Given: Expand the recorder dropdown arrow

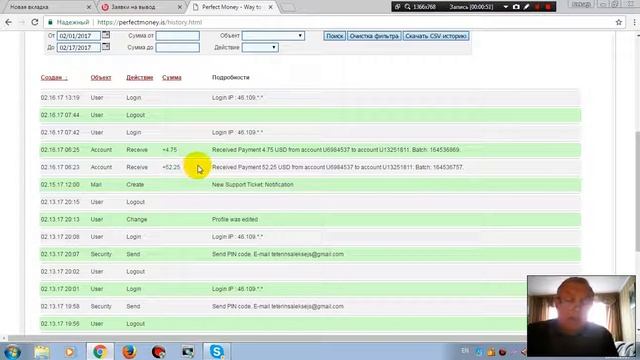Looking at the screenshot, I should [x=506, y=7].
